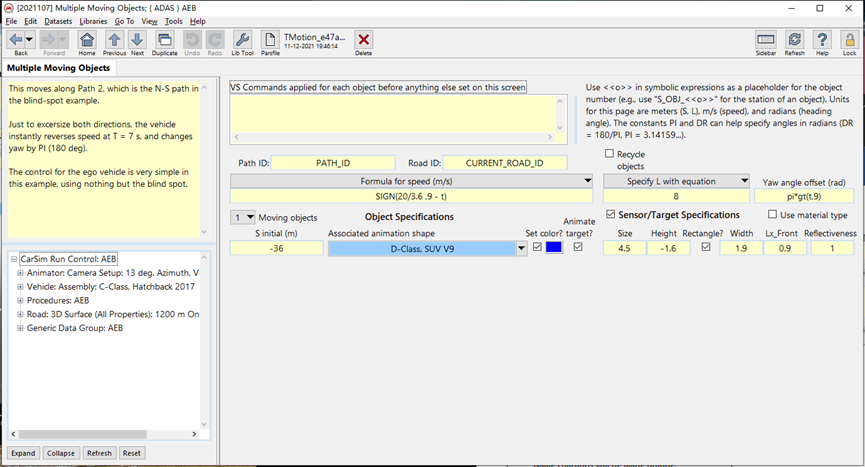
Task: Expand Animator: Camera Setup tree node
Action: pos(20,273)
